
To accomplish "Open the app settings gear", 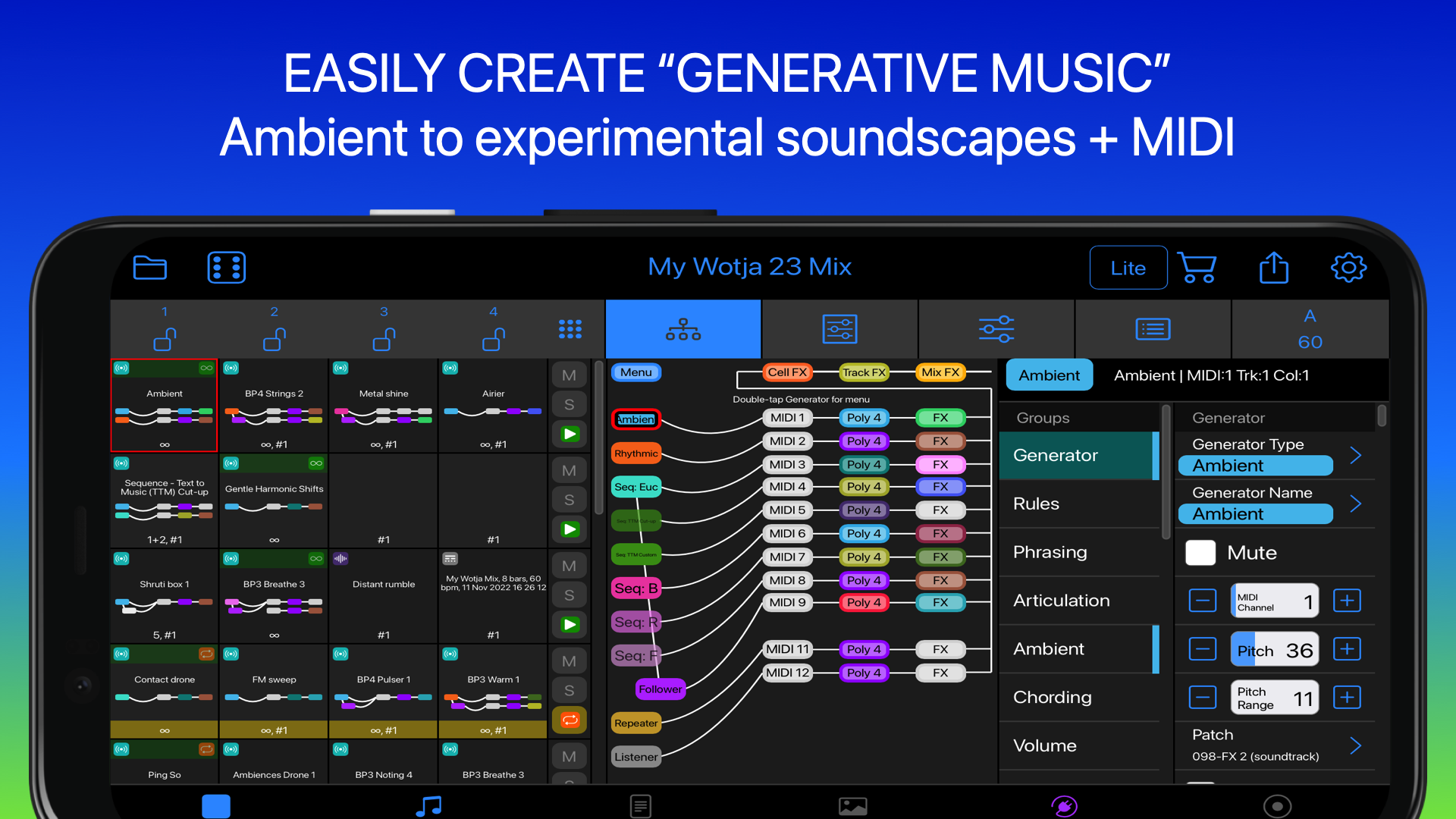I will [x=1348, y=267].
